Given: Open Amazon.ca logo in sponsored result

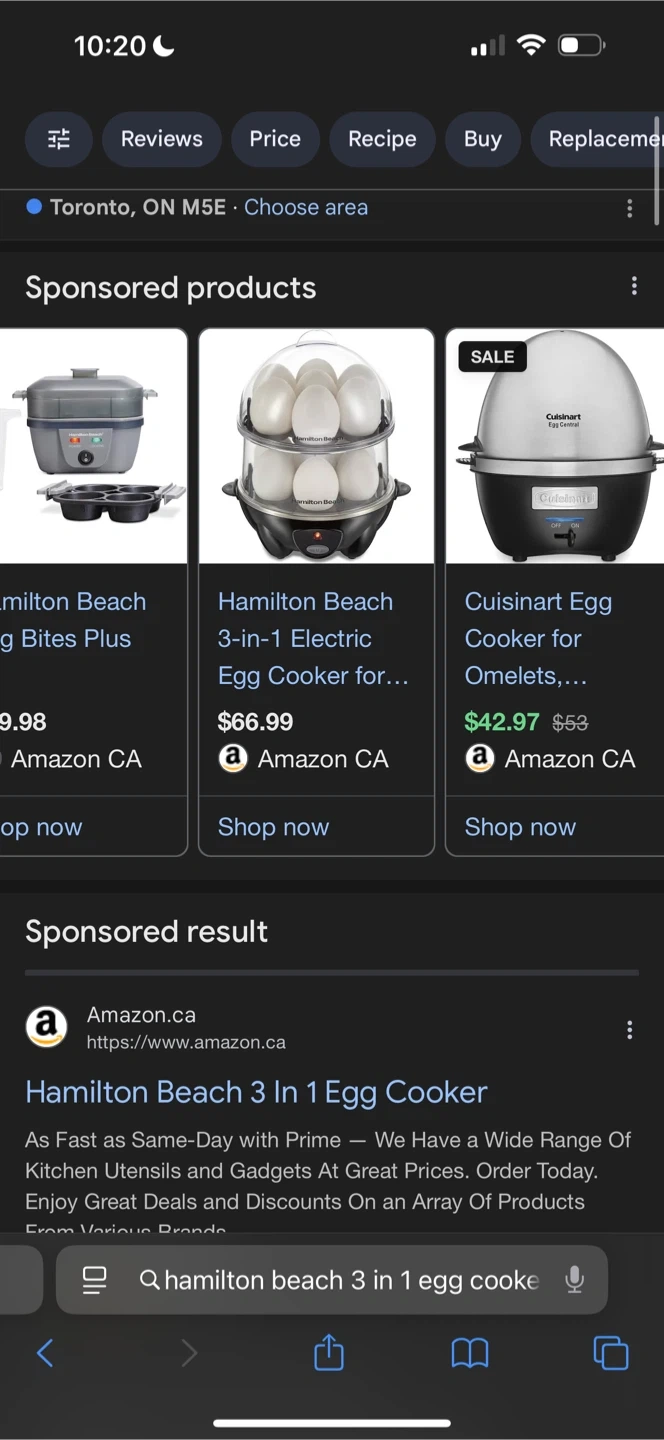Looking at the screenshot, I should 46,1027.
